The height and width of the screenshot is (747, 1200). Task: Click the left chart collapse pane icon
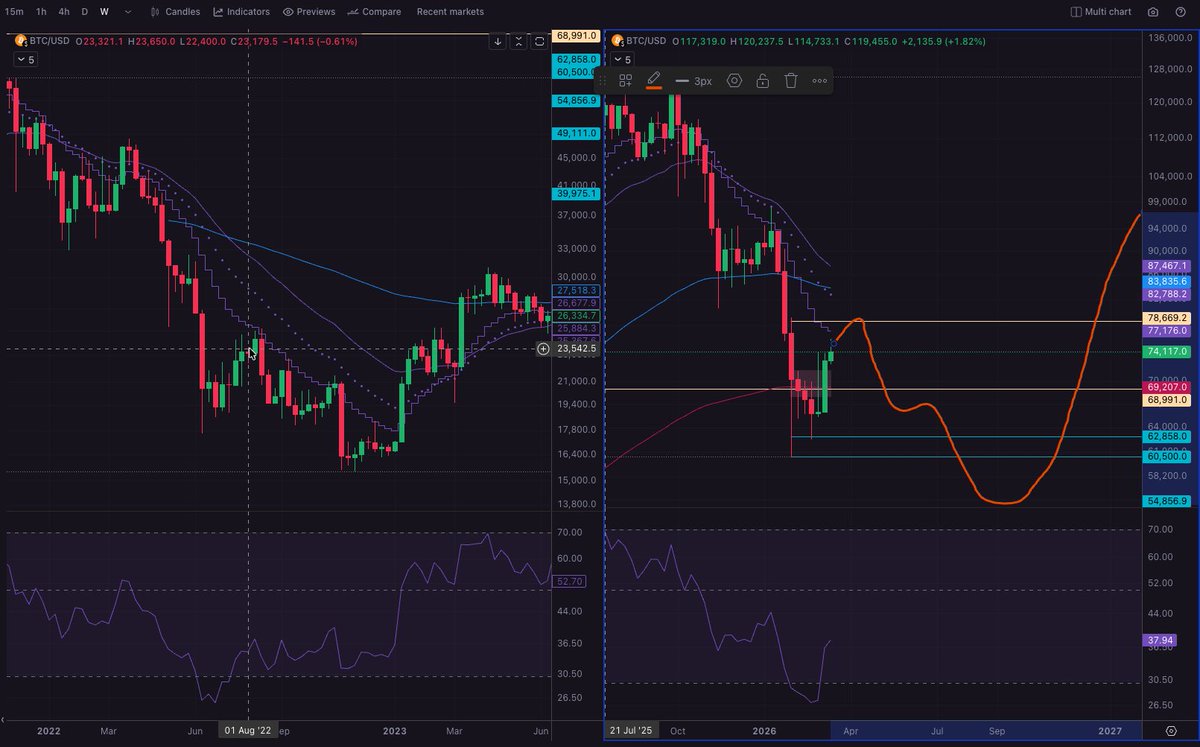tap(518, 41)
